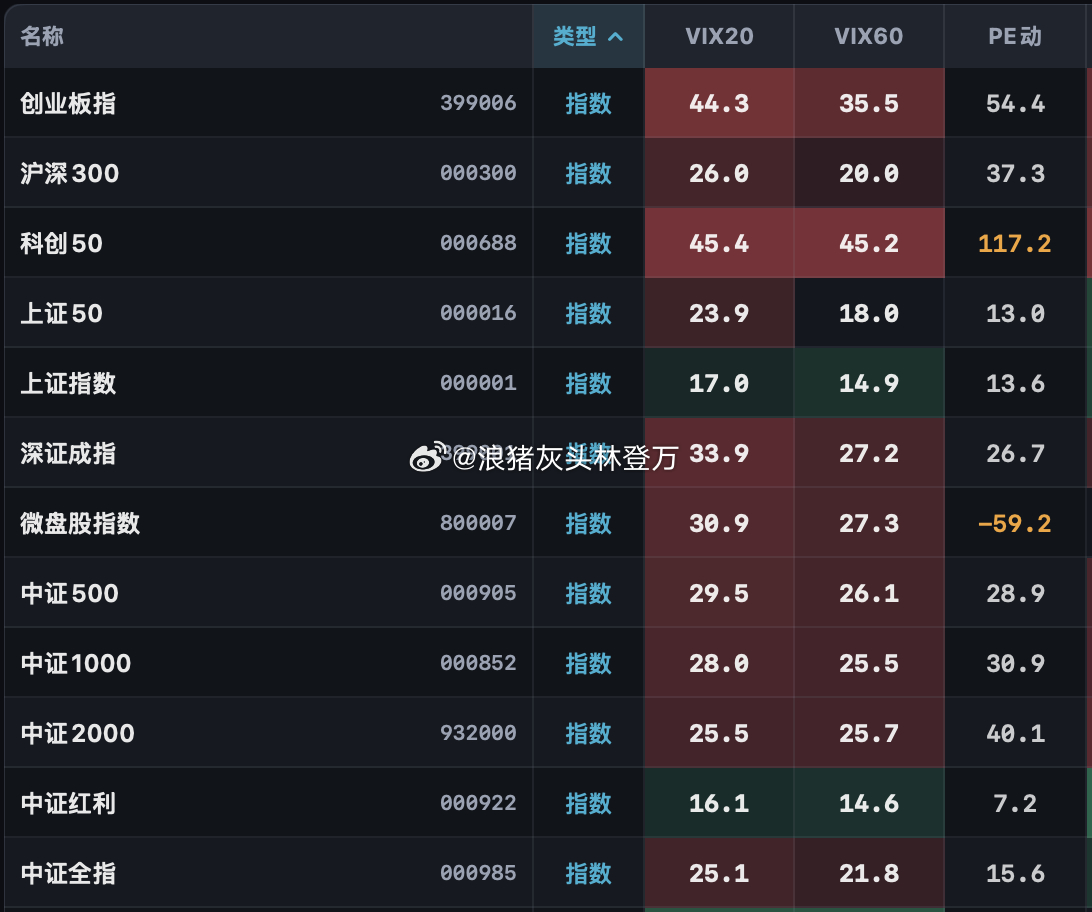Click negative PE value -59.2
Image resolution: width=1092 pixels, height=912 pixels.
(x=1015, y=524)
